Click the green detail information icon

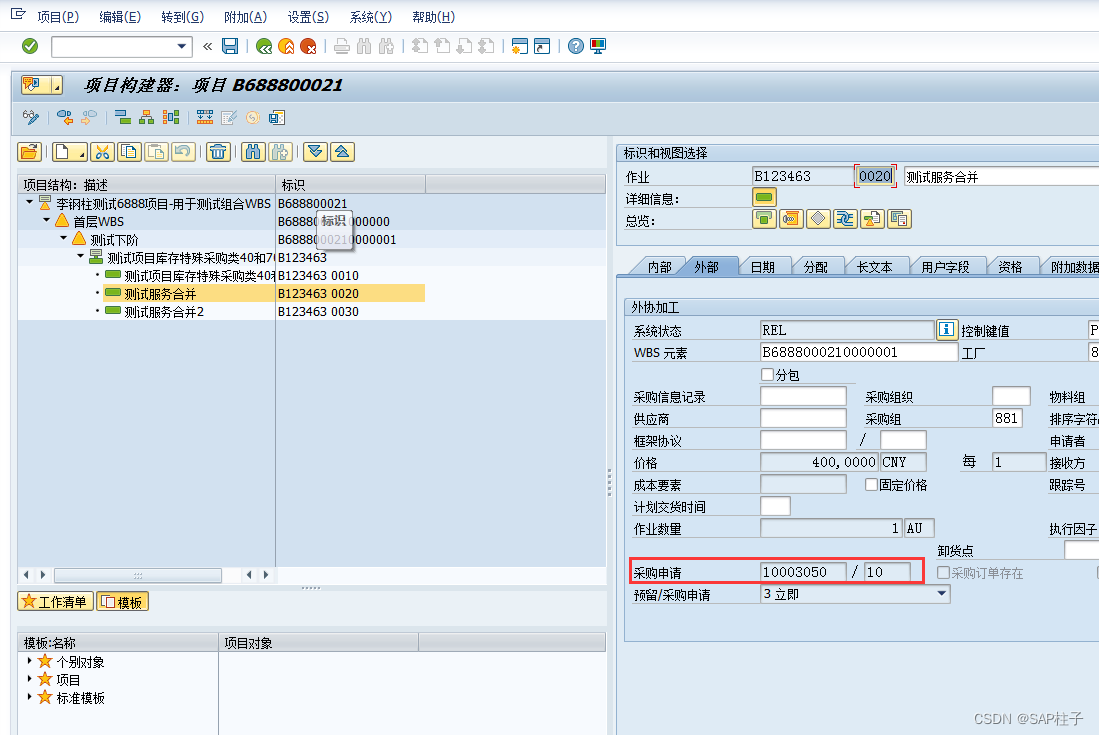tap(764, 198)
